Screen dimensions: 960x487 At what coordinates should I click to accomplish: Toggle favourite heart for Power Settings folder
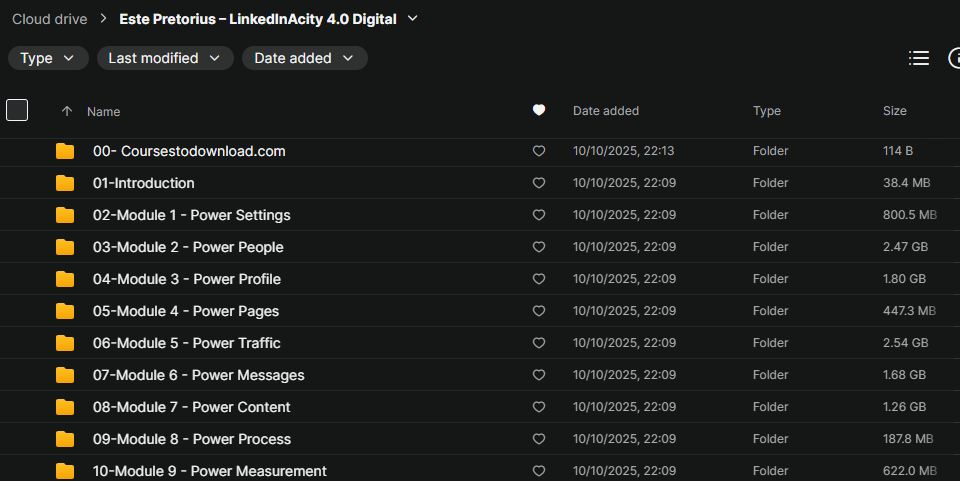(539, 215)
